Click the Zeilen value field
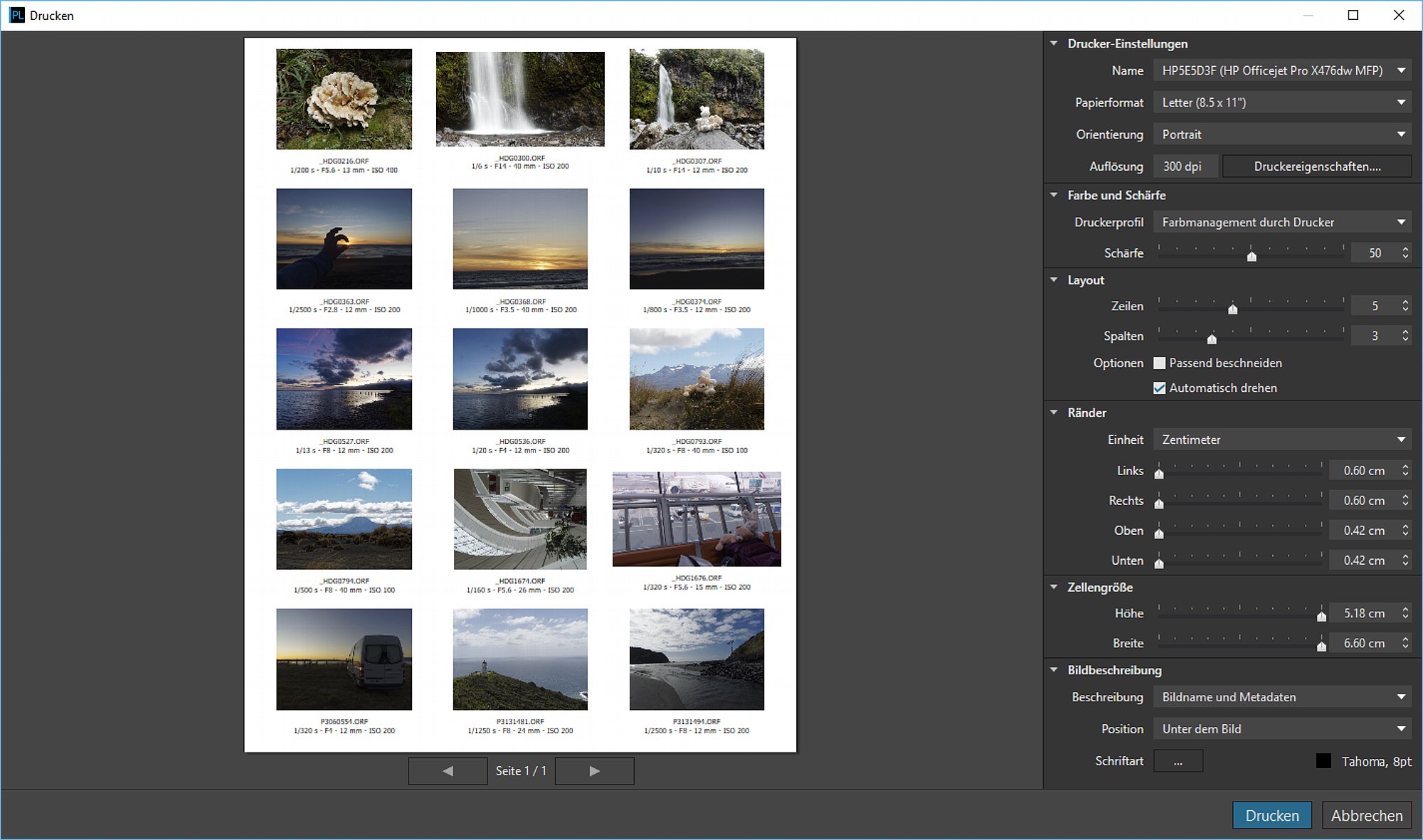Viewport: 1423px width, 840px height. click(1375, 306)
